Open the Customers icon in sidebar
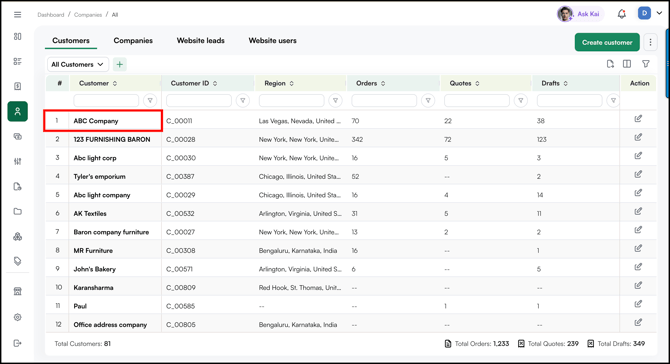Viewport: 670px width, 364px height. coord(18,112)
